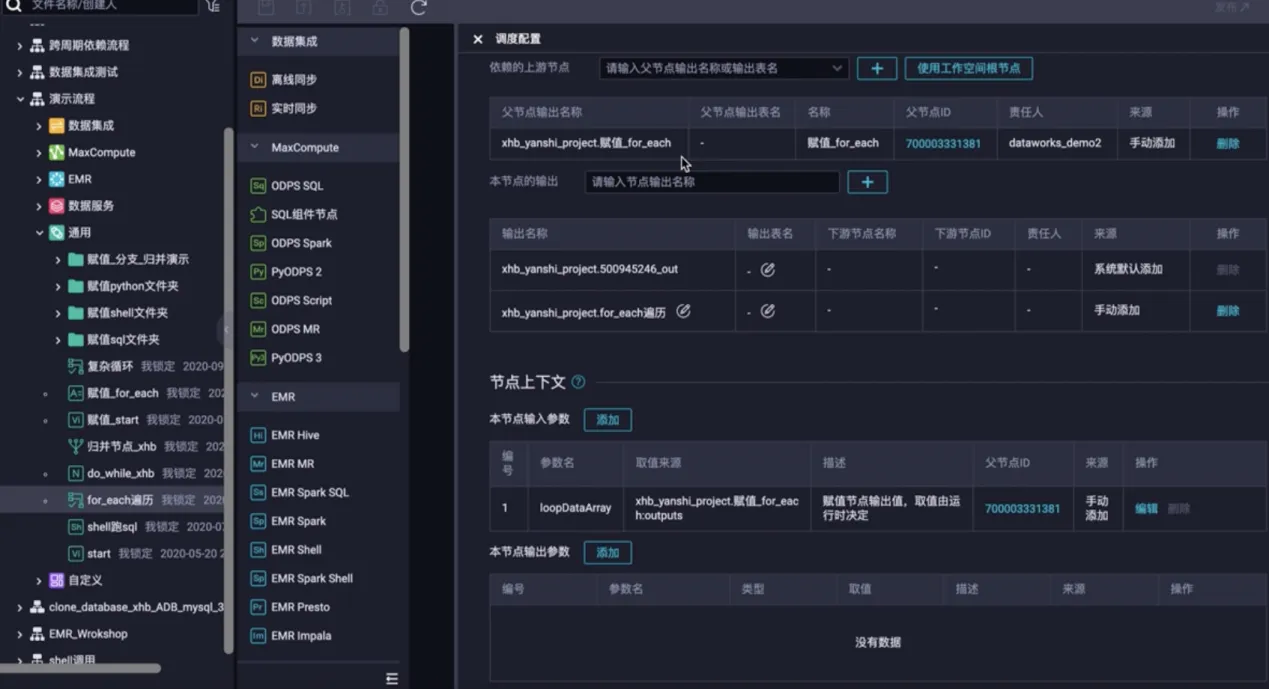Delete the 赋值_for_each upstream dependency

coord(1228,143)
